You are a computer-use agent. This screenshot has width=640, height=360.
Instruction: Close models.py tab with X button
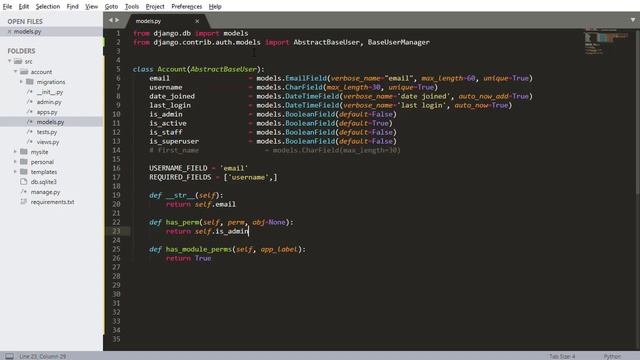coord(197,21)
